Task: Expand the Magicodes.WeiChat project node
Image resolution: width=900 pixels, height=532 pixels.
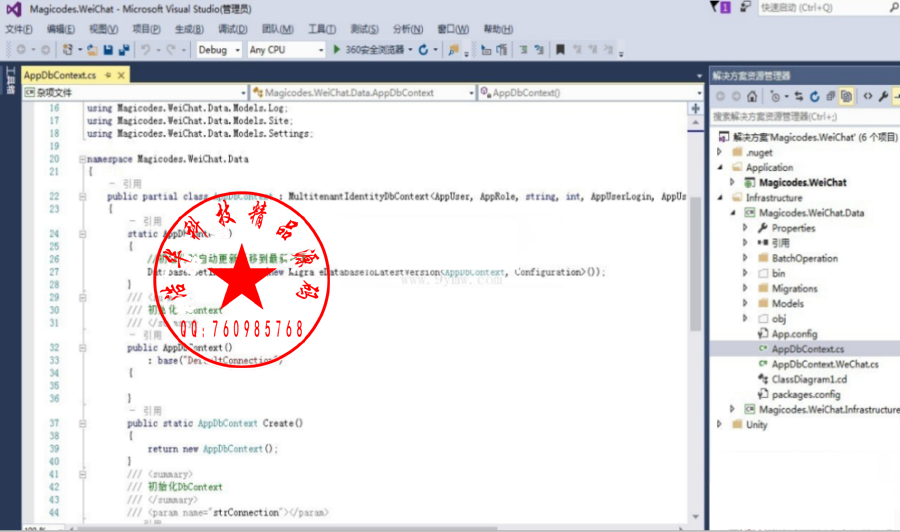Action: pos(732,182)
